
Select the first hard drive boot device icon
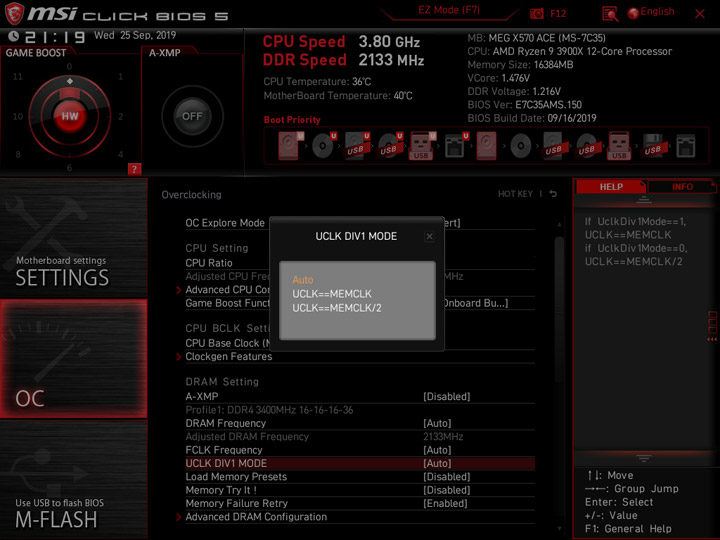[x=289, y=146]
